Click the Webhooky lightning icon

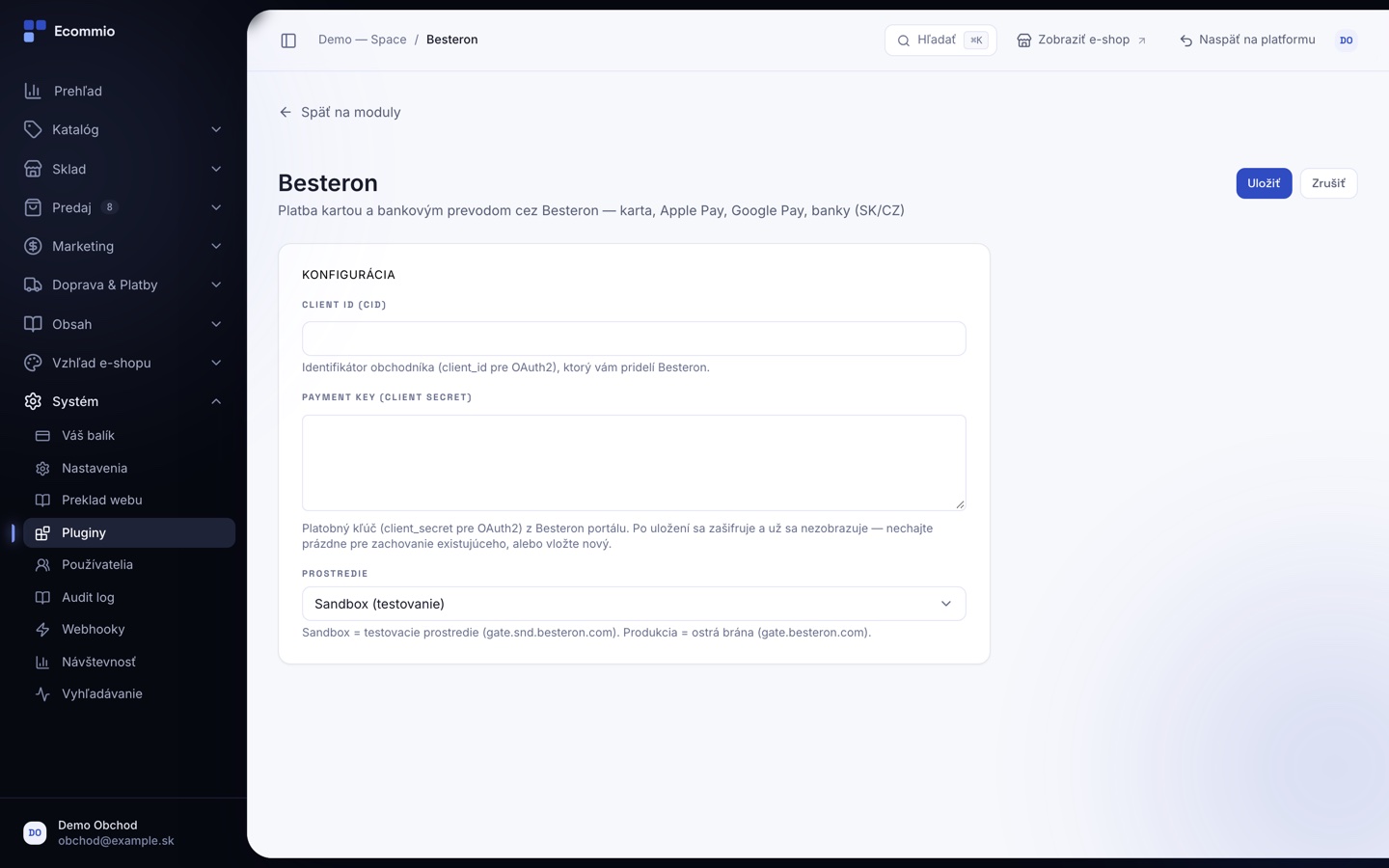(x=42, y=630)
